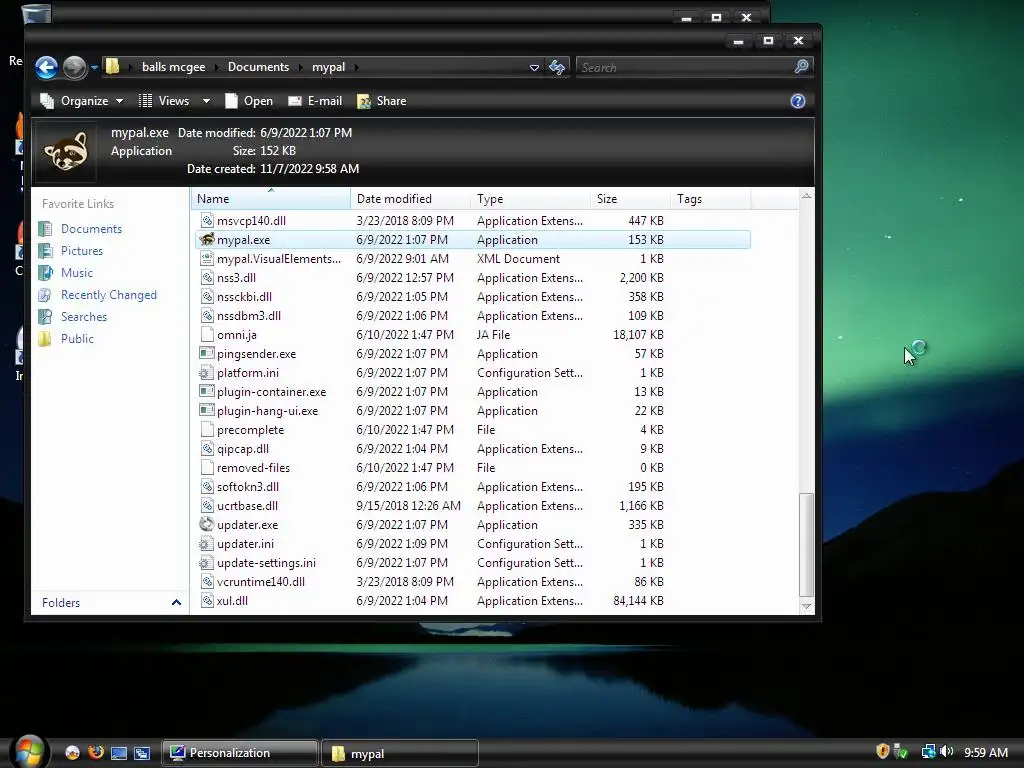Open the Windows Start orb

pyautogui.click(x=29, y=752)
